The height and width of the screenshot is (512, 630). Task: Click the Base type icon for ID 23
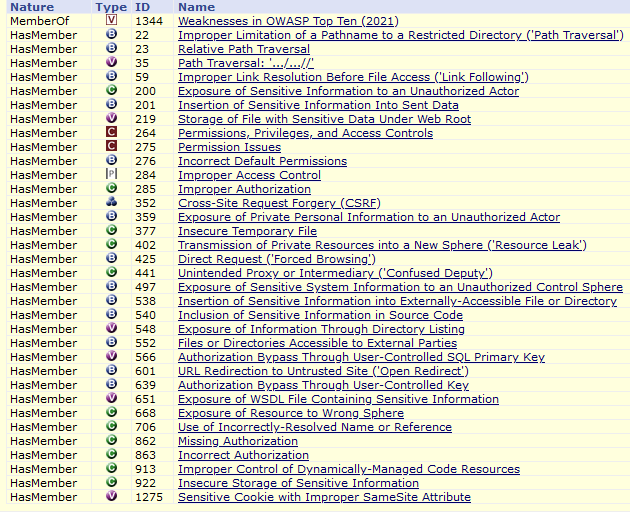coord(111,48)
